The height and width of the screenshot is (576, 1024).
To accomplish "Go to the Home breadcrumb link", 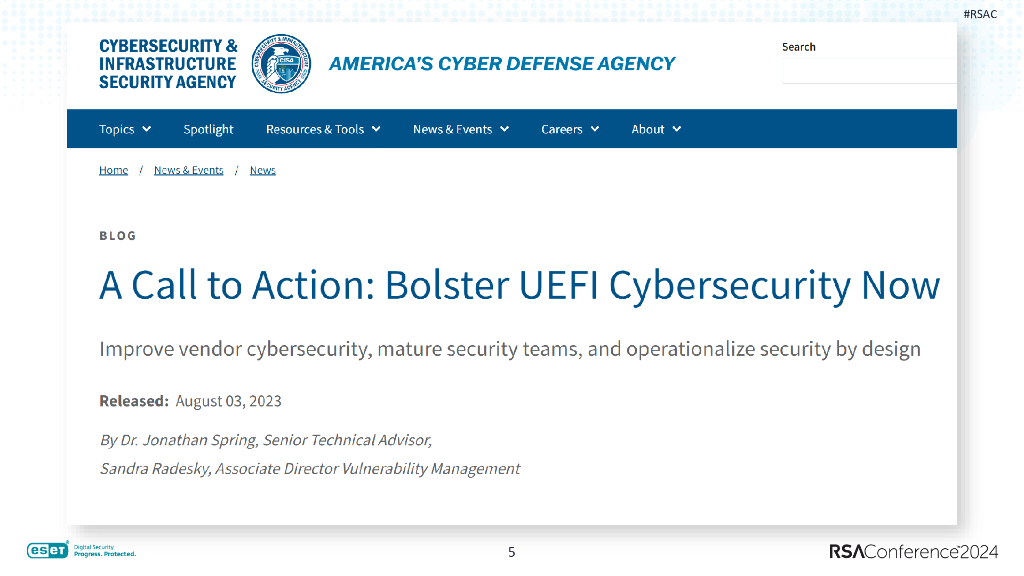I will tap(113, 170).
